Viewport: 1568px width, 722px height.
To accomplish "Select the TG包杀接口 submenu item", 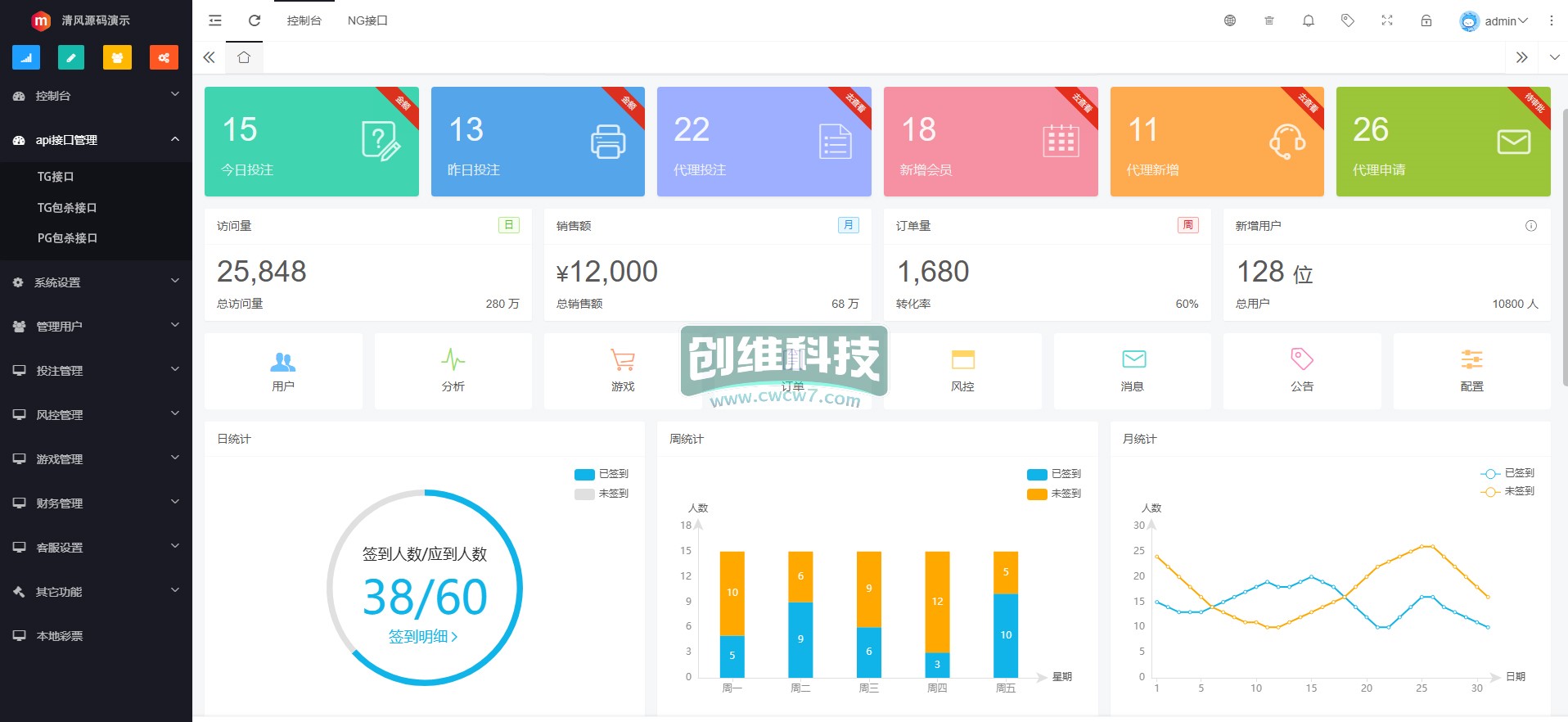I will click(67, 208).
